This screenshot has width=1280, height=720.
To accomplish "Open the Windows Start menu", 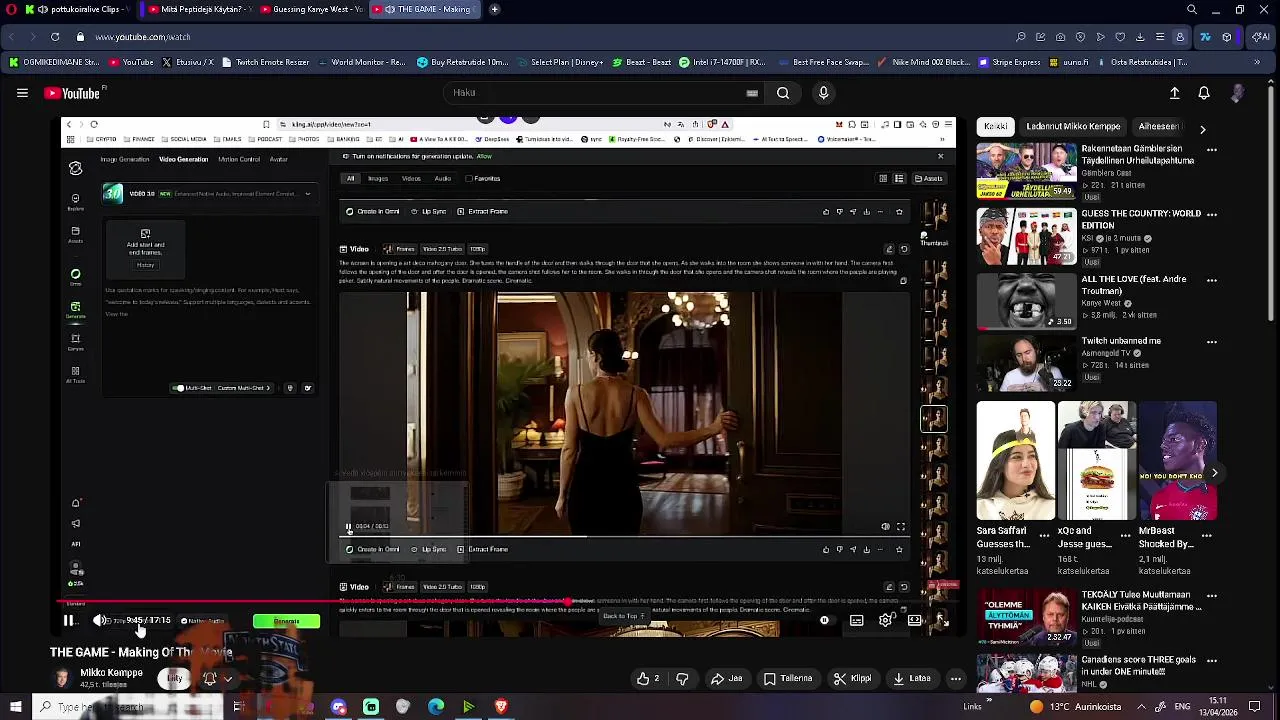I will tap(15, 707).
